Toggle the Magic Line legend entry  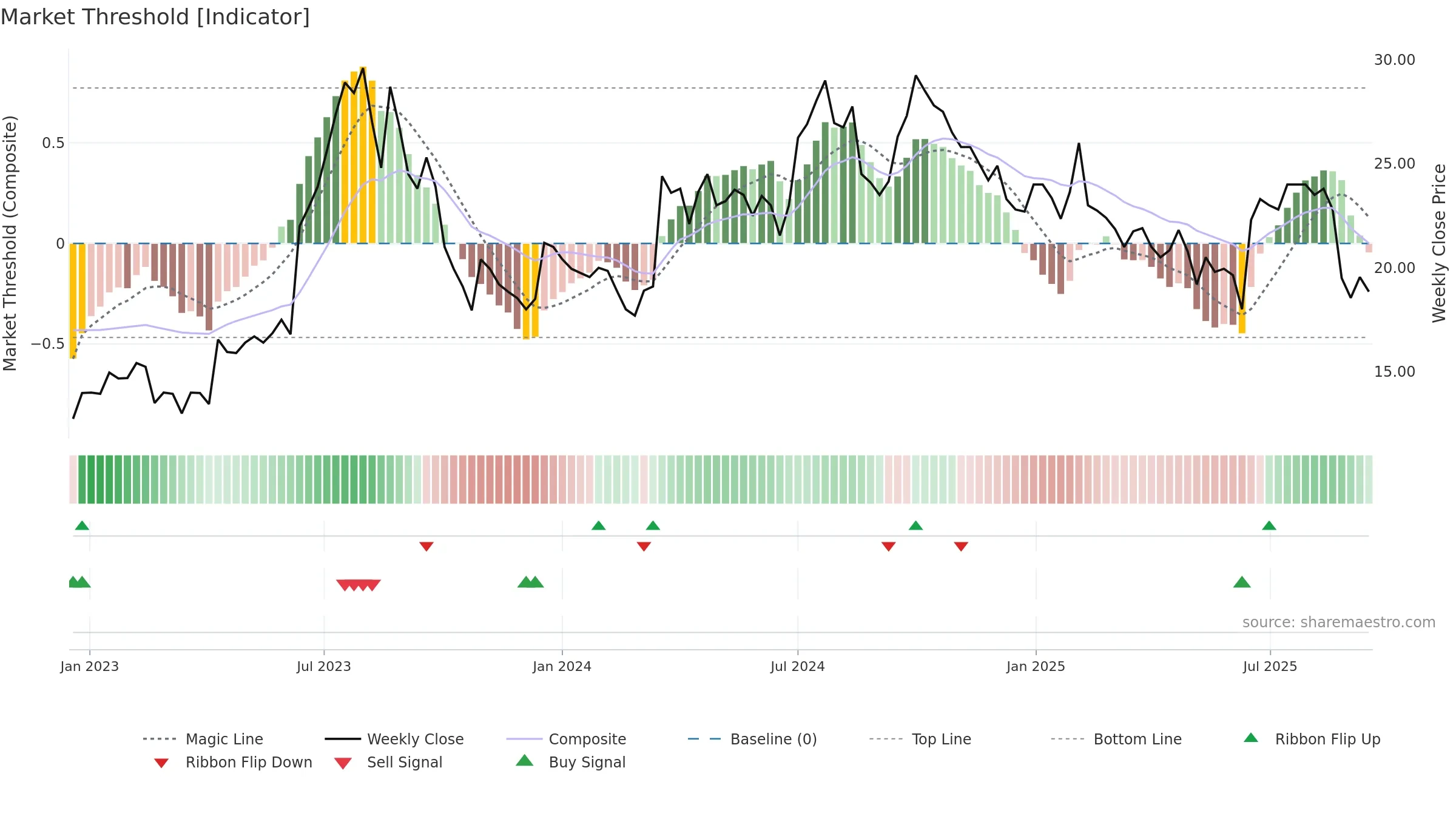coord(203,739)
